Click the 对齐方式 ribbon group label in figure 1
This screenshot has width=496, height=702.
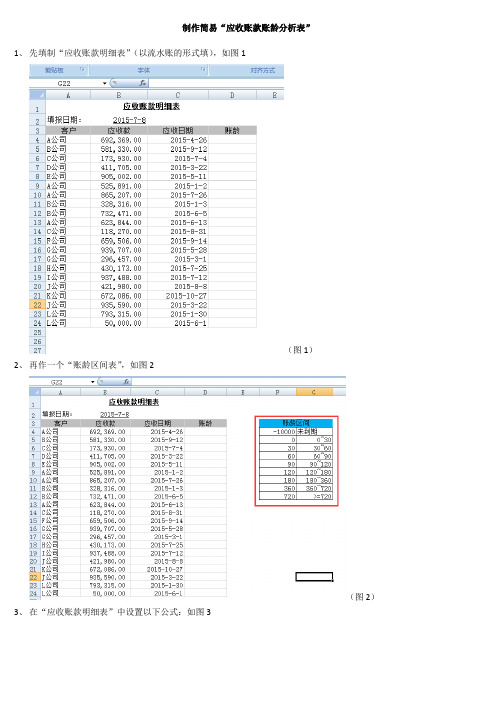(262, 70)
